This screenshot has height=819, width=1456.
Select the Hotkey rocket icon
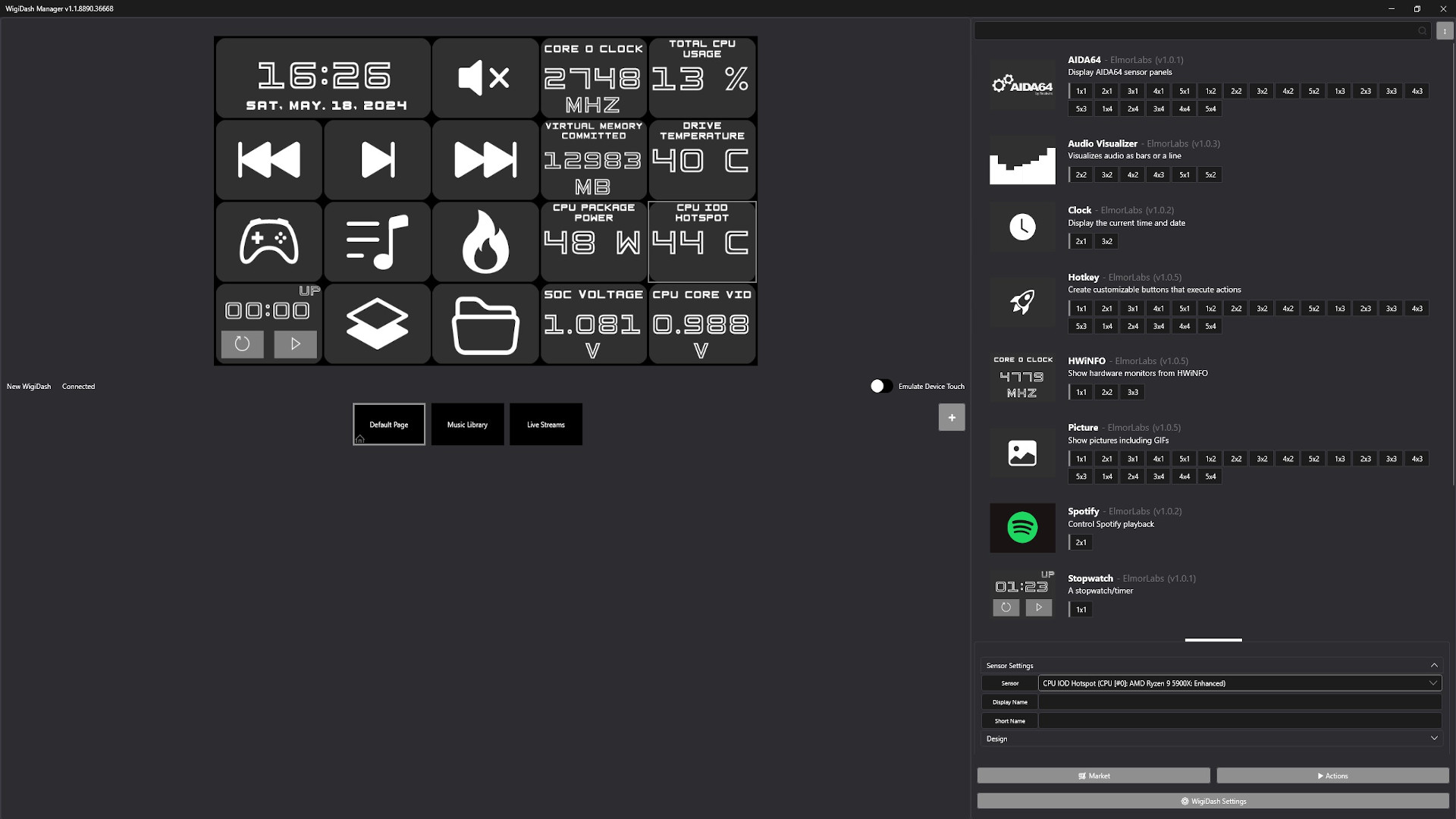tap(1022, 302)
